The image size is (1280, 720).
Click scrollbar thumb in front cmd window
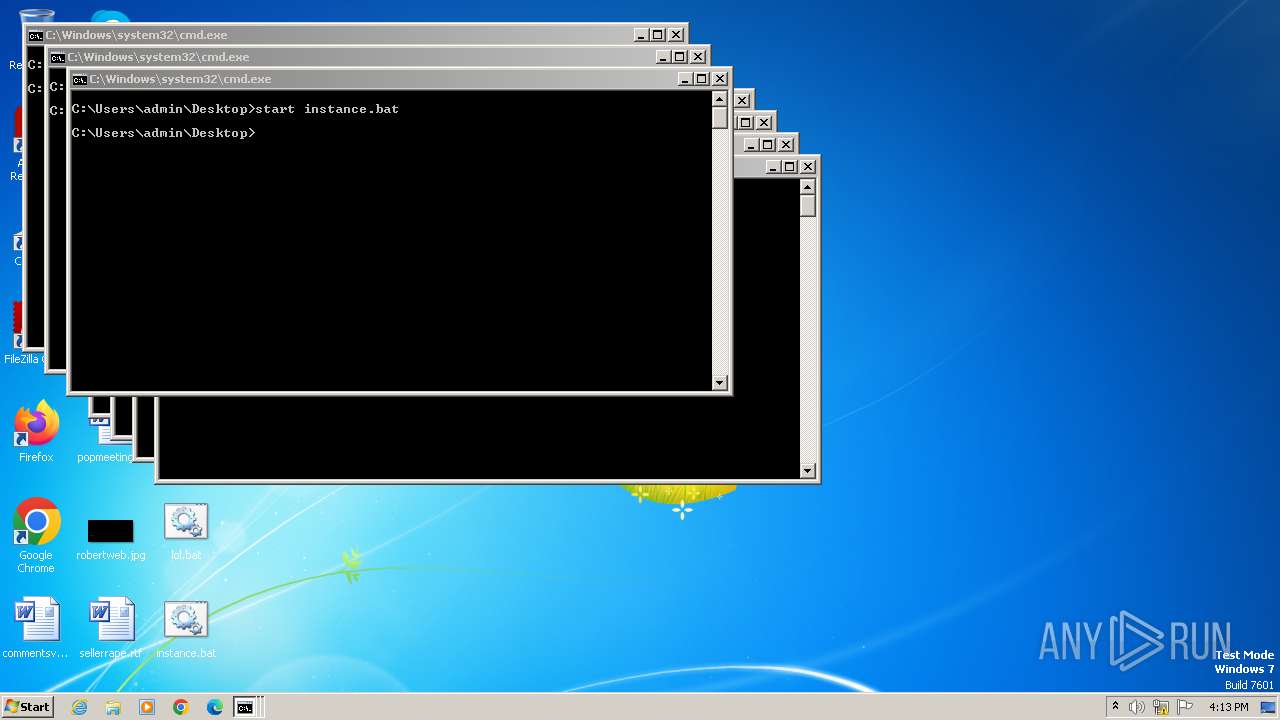click(x=720, y=118)
